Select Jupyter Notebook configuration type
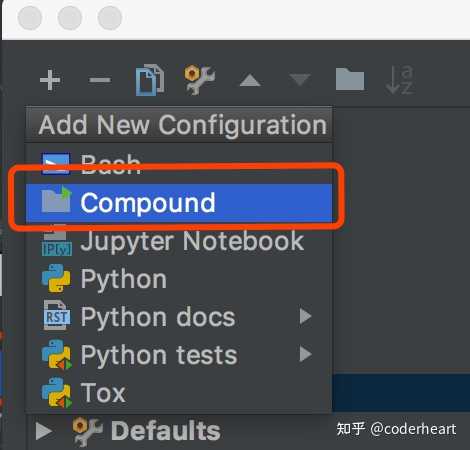This screenshot has height=450, width=470. pyautogui.click(x=179, y=241)
